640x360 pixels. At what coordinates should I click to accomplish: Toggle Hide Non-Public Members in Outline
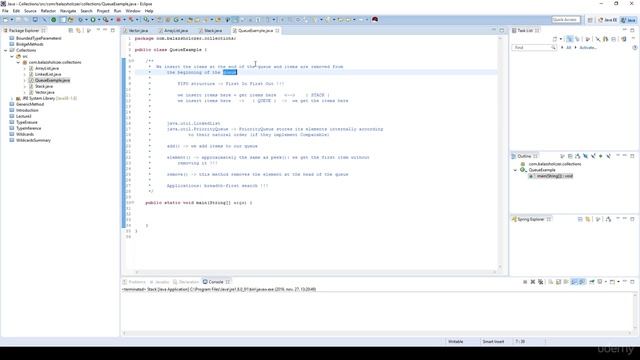pos(600,156)
